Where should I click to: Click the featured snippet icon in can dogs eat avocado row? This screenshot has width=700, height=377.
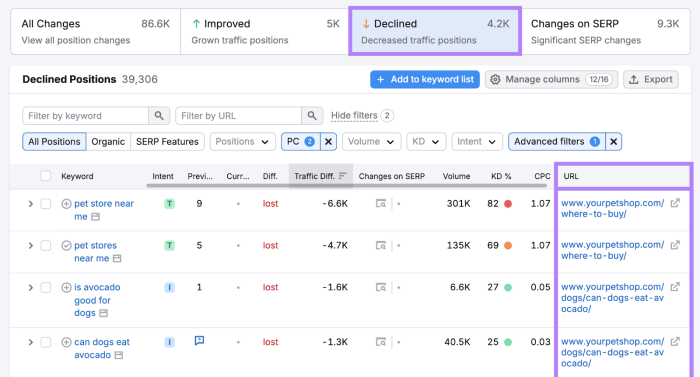200,341
